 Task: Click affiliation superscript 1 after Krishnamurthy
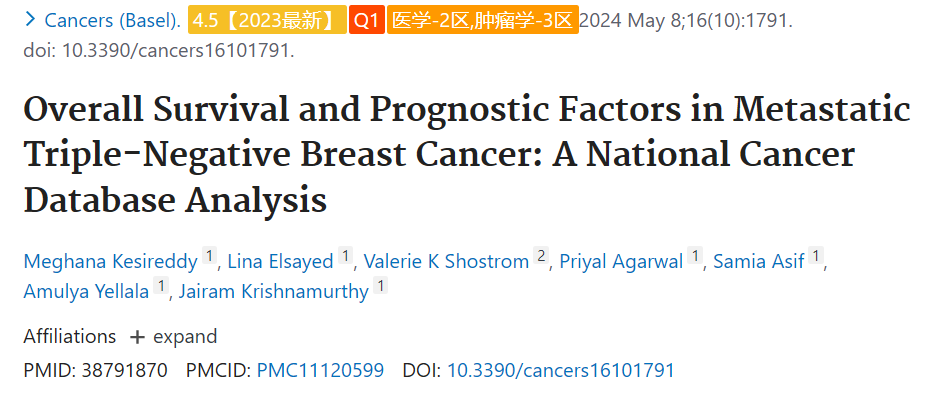click(380, 286)
